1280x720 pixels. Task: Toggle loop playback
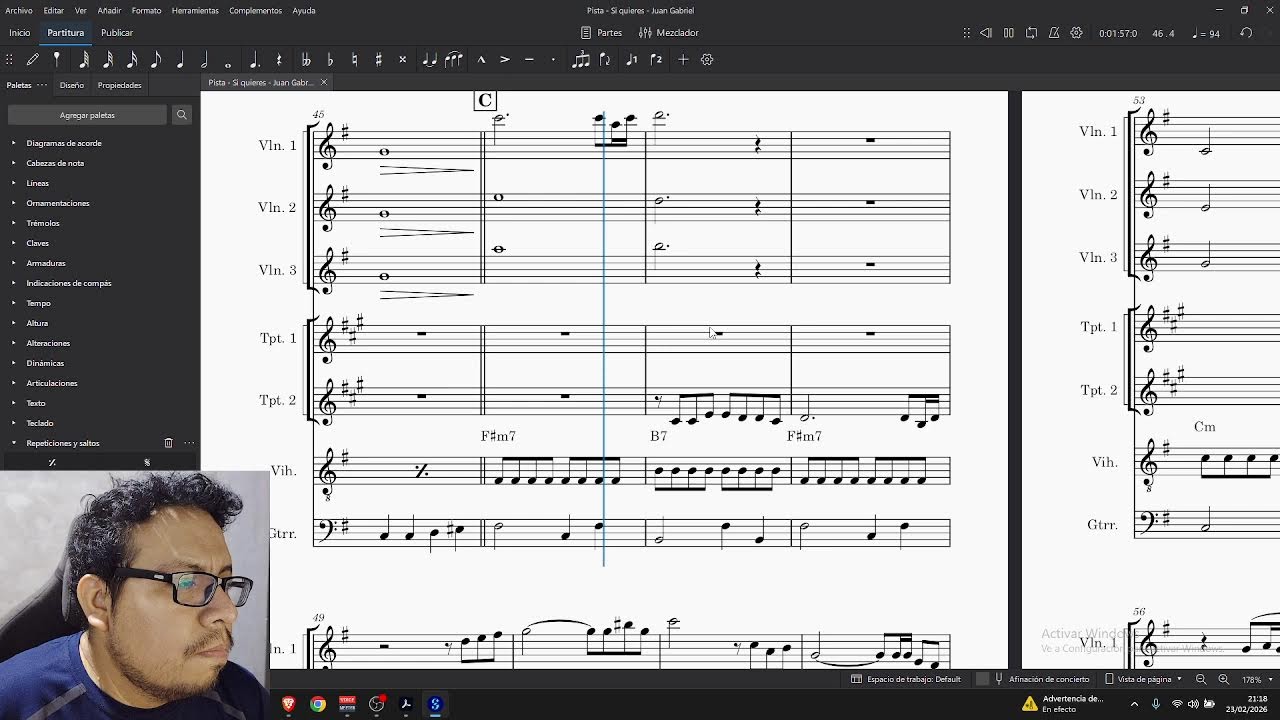point(1032,33)
